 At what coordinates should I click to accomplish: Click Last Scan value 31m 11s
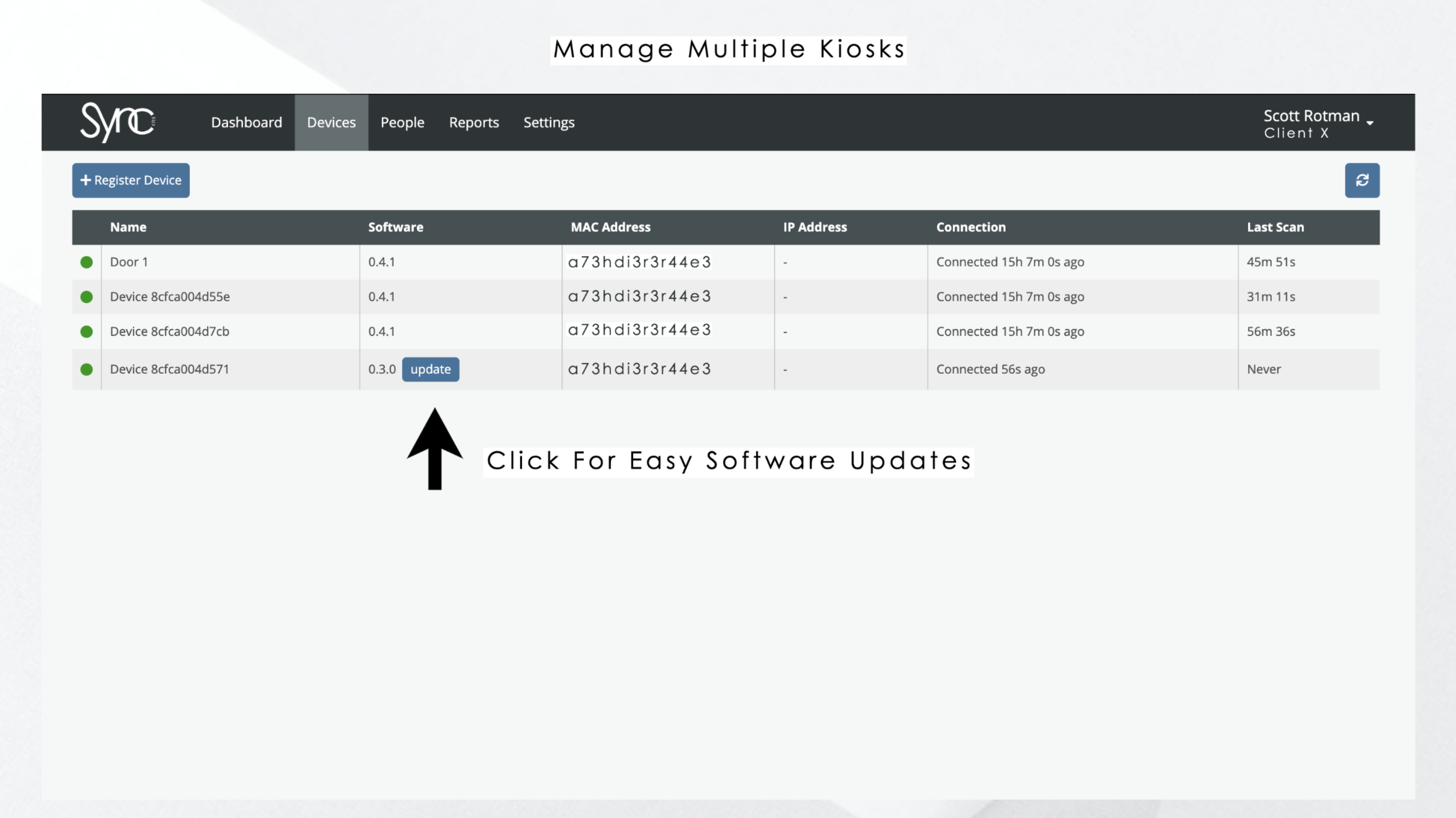[1270, 297]
